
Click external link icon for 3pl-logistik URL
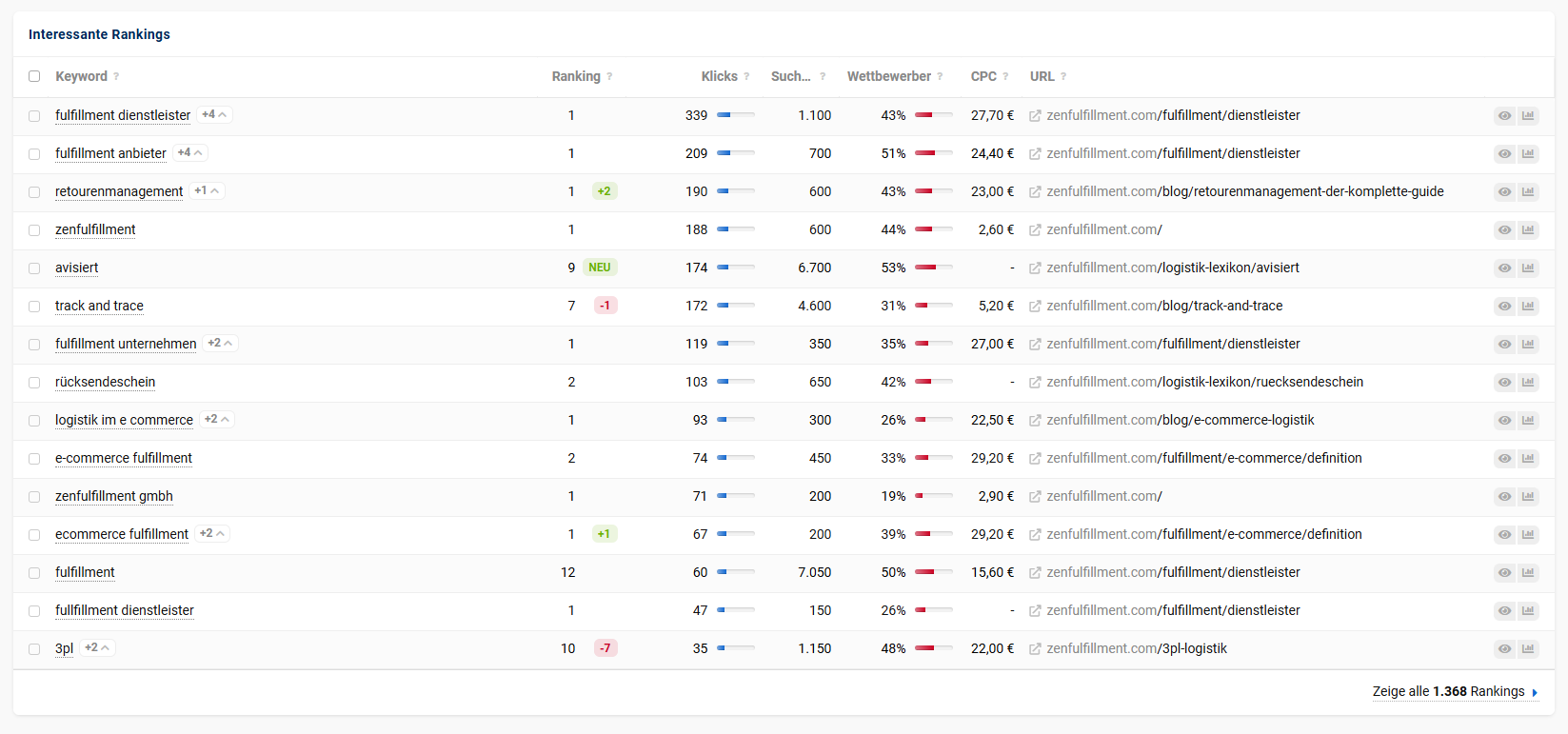click(1035, 649)
